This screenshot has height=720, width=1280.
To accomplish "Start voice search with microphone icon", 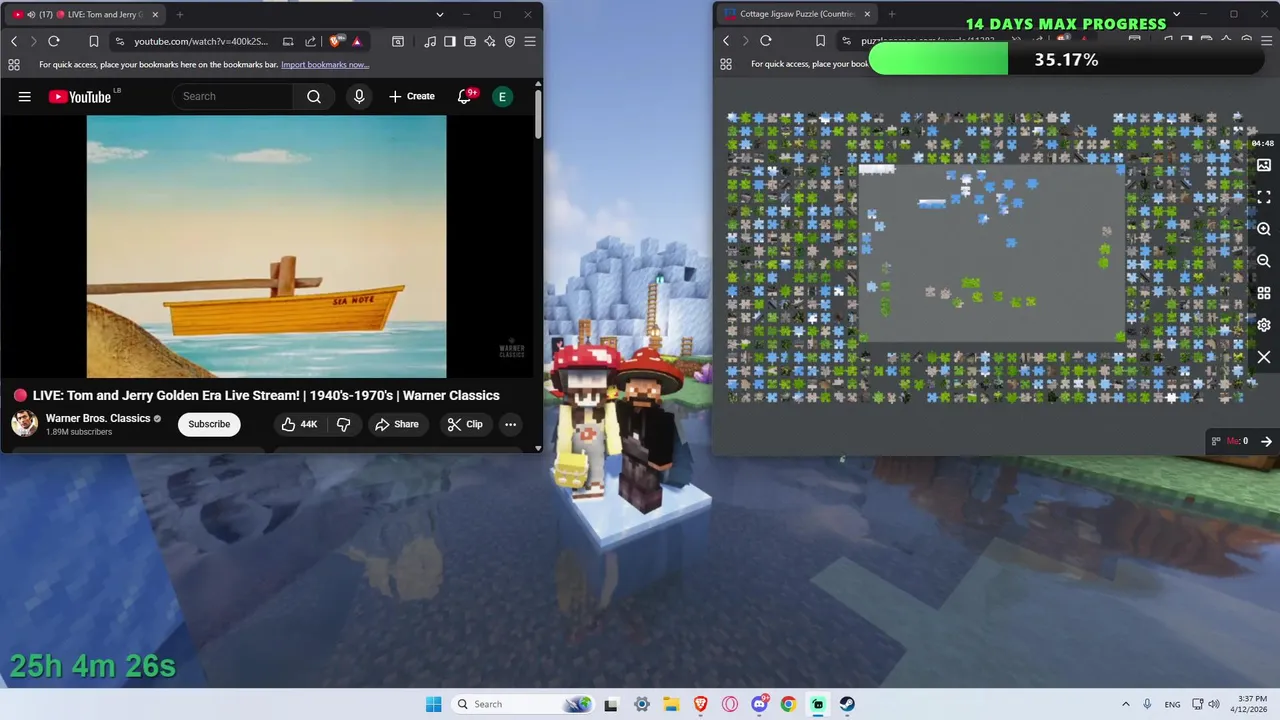I will click(x=359, y=96).
